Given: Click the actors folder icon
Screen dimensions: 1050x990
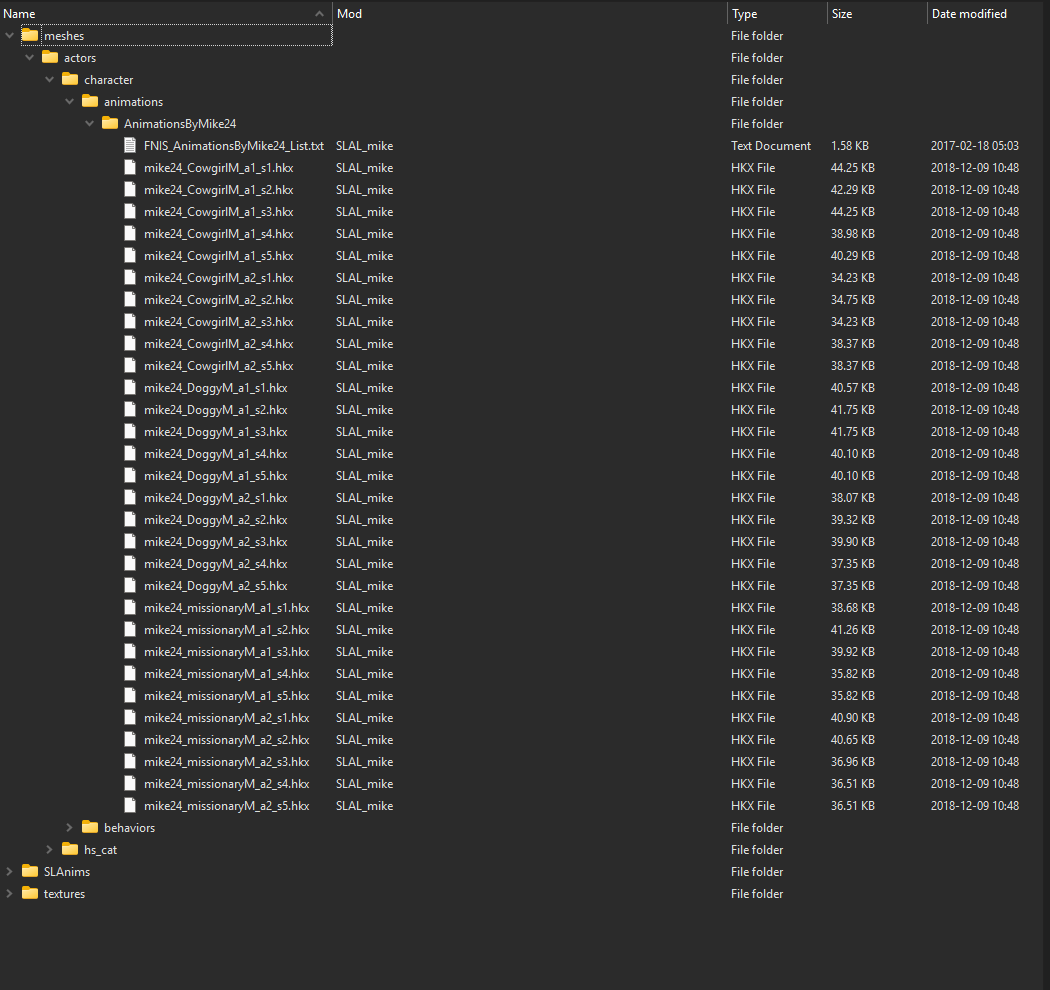Looking at the screenshot, I should [x=50, y=57].
